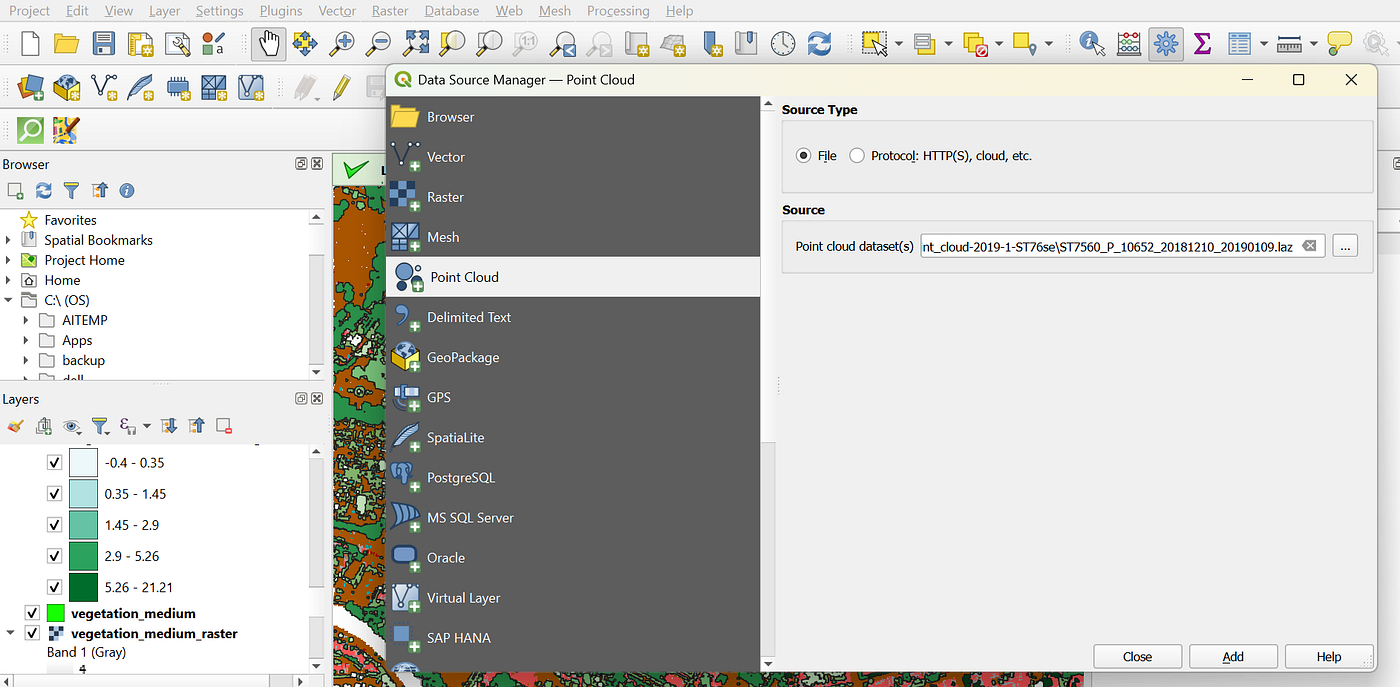The width and height of the screenshot is (1400, 687).
Task: Click the Help button in Data Source Manager
Action: pyautogui.click(x=1329, y=656)
